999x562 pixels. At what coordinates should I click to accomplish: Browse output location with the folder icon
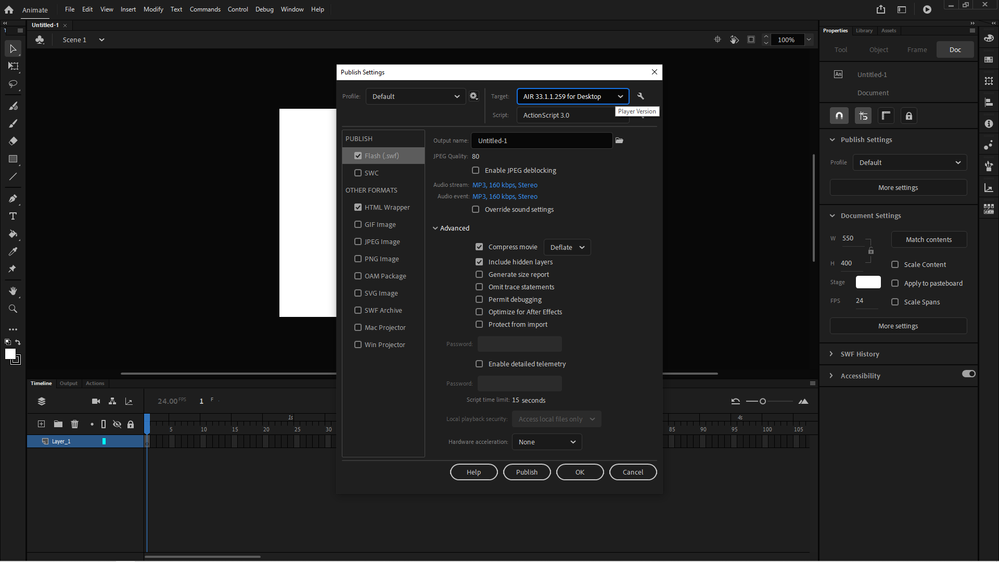tap(620, 141)
